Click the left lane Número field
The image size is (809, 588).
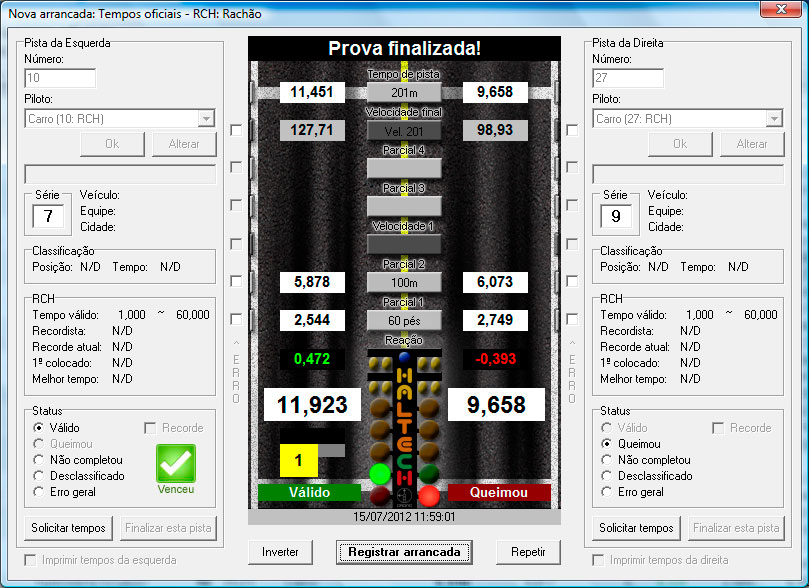pos(60,78)
